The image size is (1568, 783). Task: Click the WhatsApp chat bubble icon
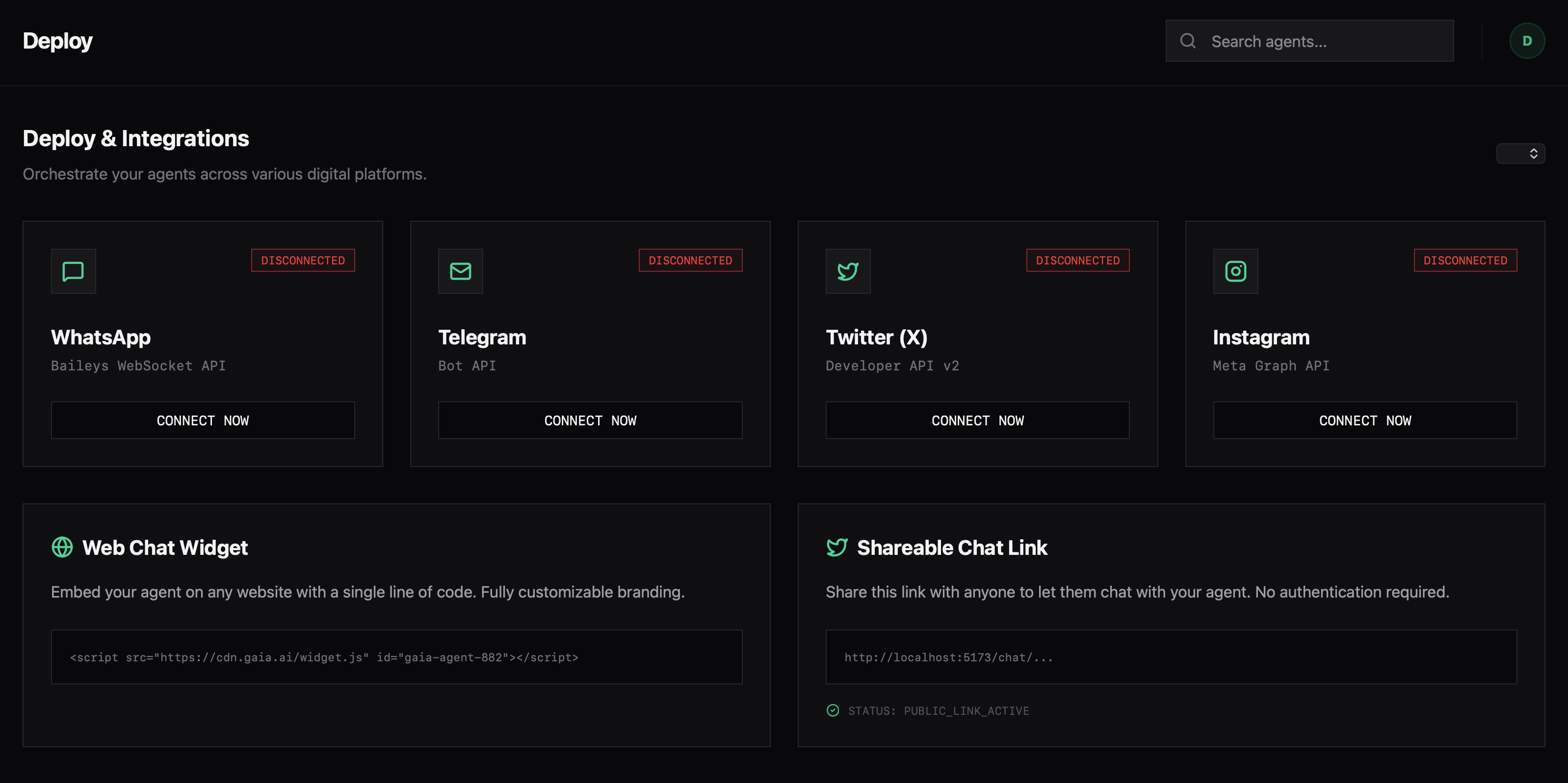[x=73, y=271]
